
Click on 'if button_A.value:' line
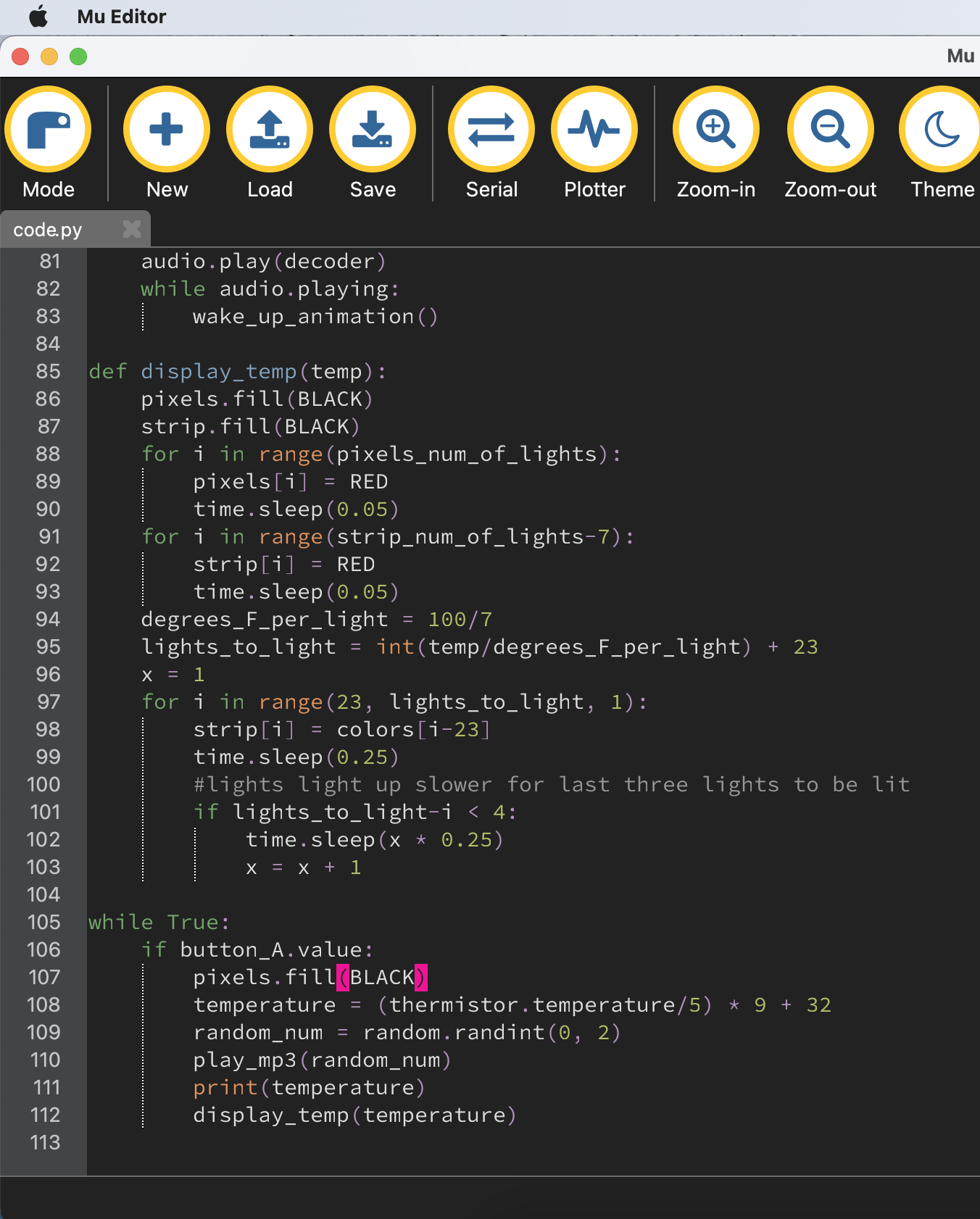[257, 949]
